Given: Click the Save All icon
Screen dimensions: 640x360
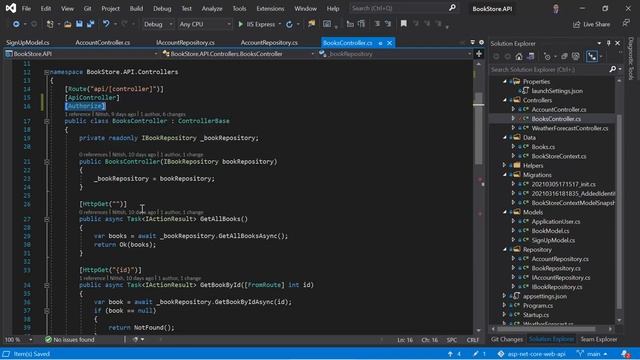Looking at the screenshot, I should [x=90, y=24].
